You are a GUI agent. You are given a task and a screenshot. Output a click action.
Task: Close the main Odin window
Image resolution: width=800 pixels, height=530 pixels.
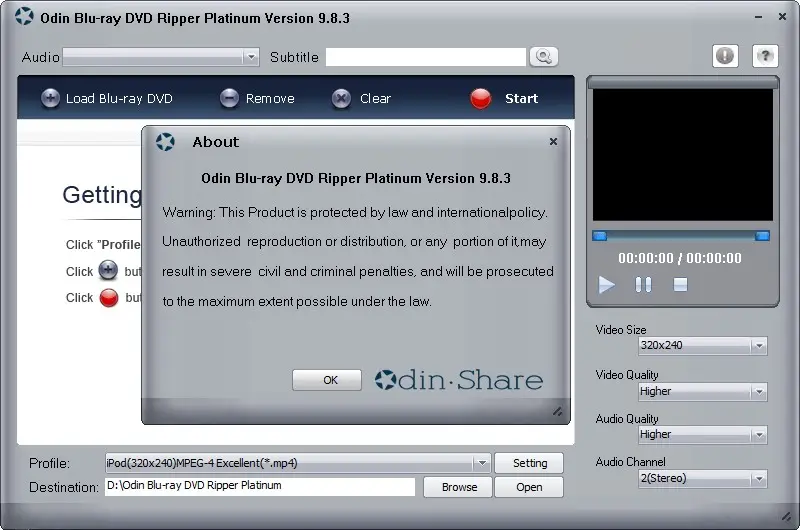782,17
